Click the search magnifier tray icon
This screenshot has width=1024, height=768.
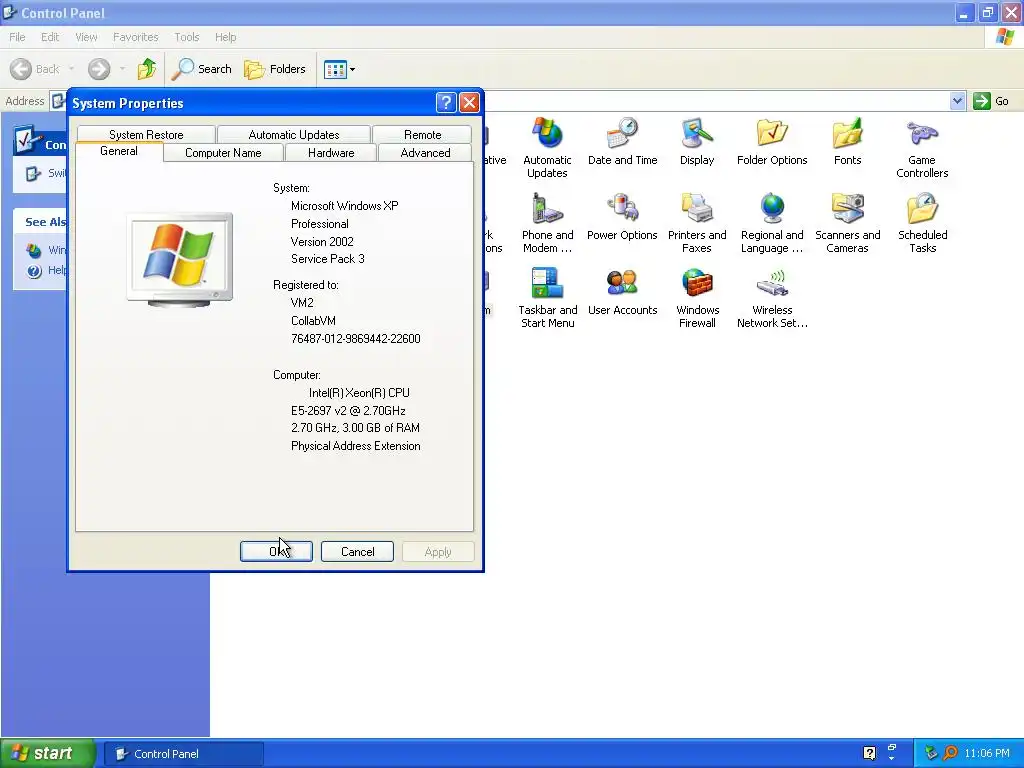click(950, 753)
